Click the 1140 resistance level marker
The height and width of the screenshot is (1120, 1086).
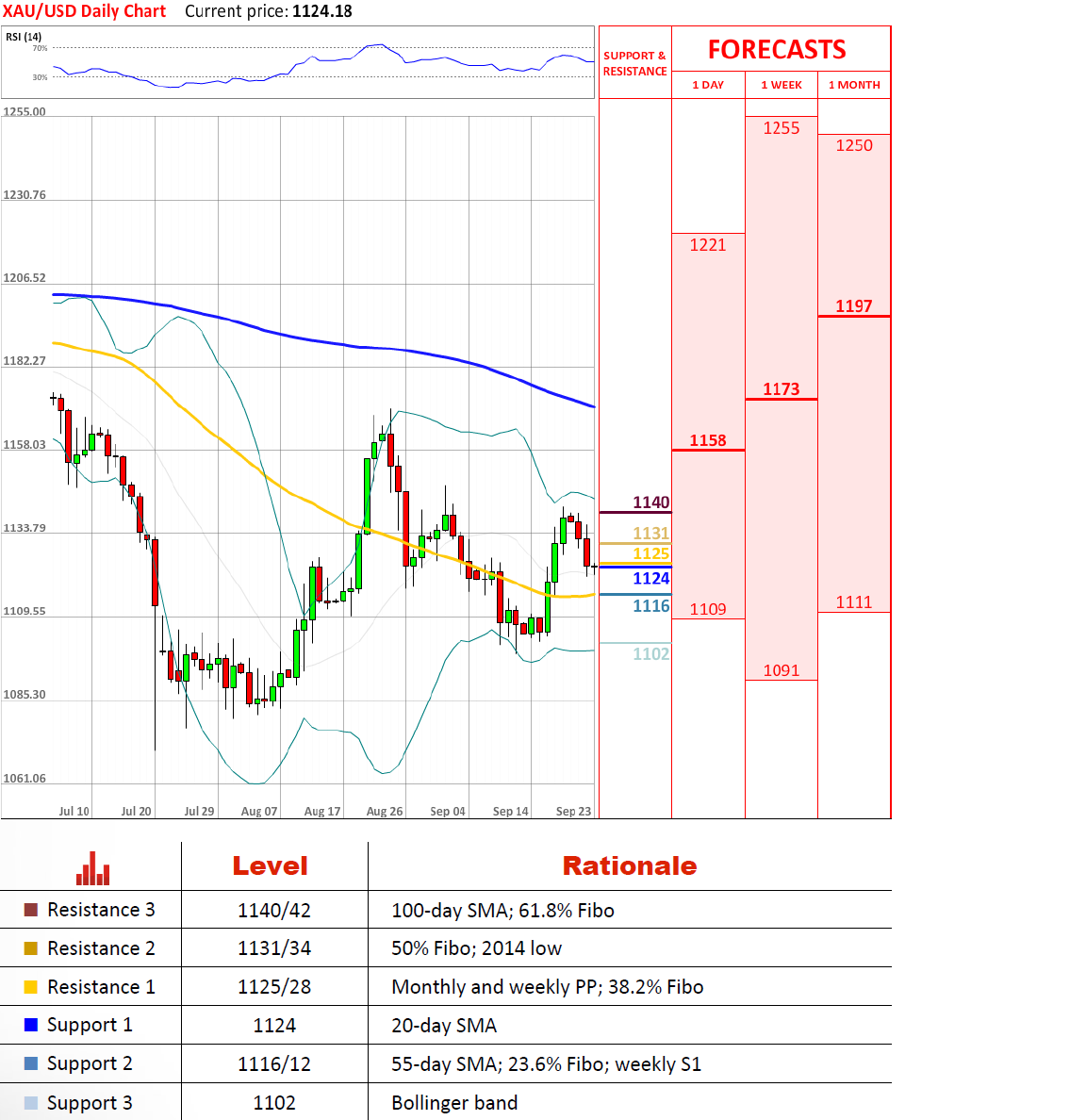pos(650,502)
